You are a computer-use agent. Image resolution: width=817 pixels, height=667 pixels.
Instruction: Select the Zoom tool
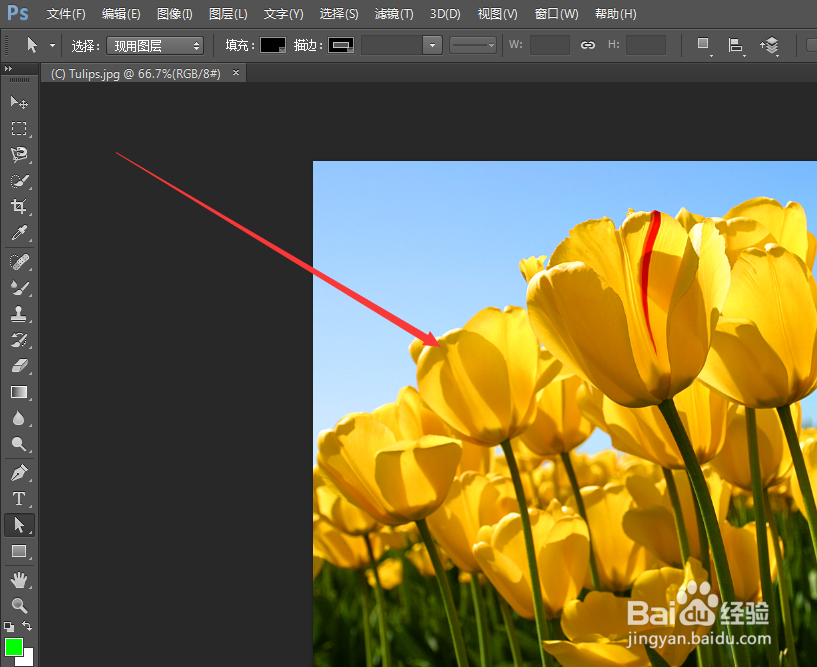pyautogui.click(x=19, y=605)
